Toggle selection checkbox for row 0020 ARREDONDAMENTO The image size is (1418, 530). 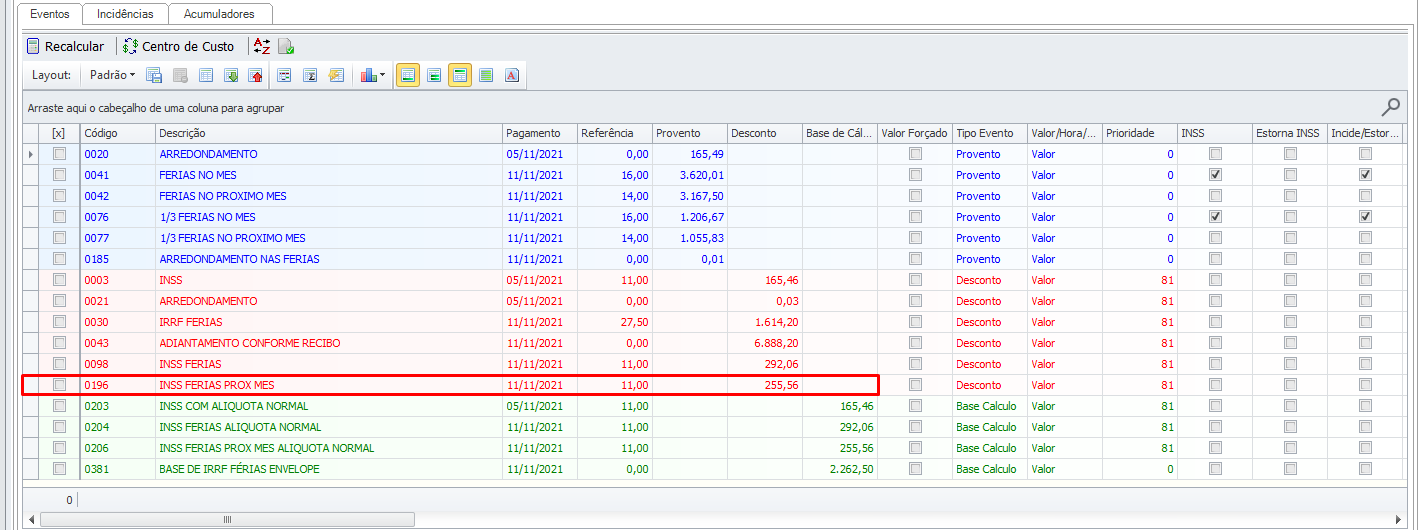59,154
